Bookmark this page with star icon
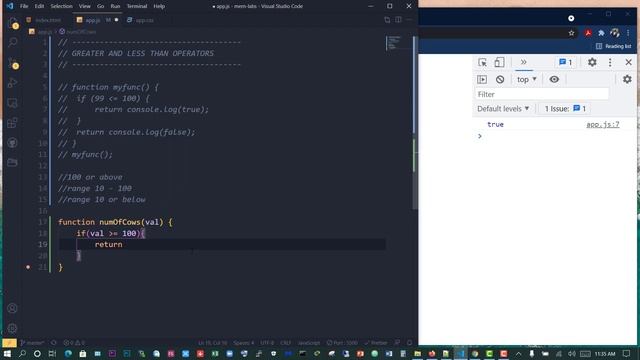The image size is (640, 360). [571, 33]
